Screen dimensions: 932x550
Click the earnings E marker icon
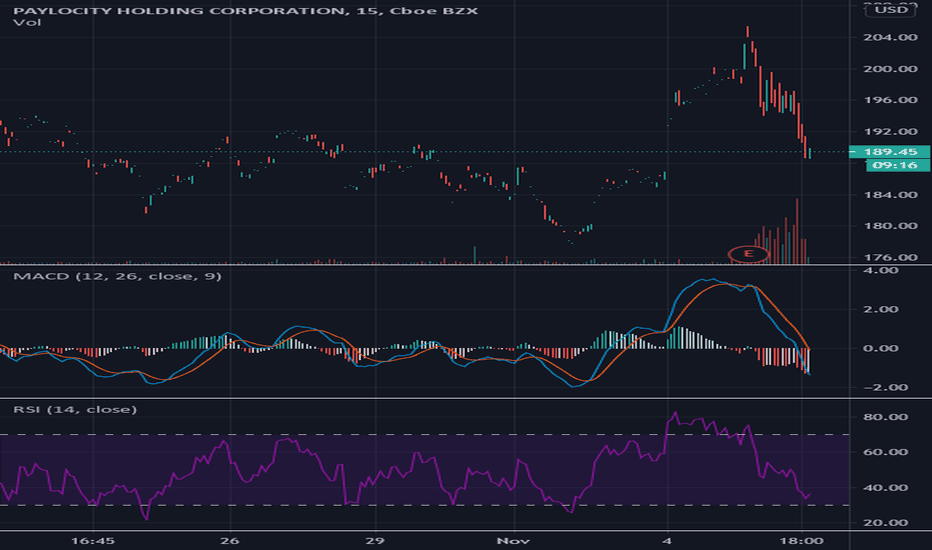pos(748,254)
